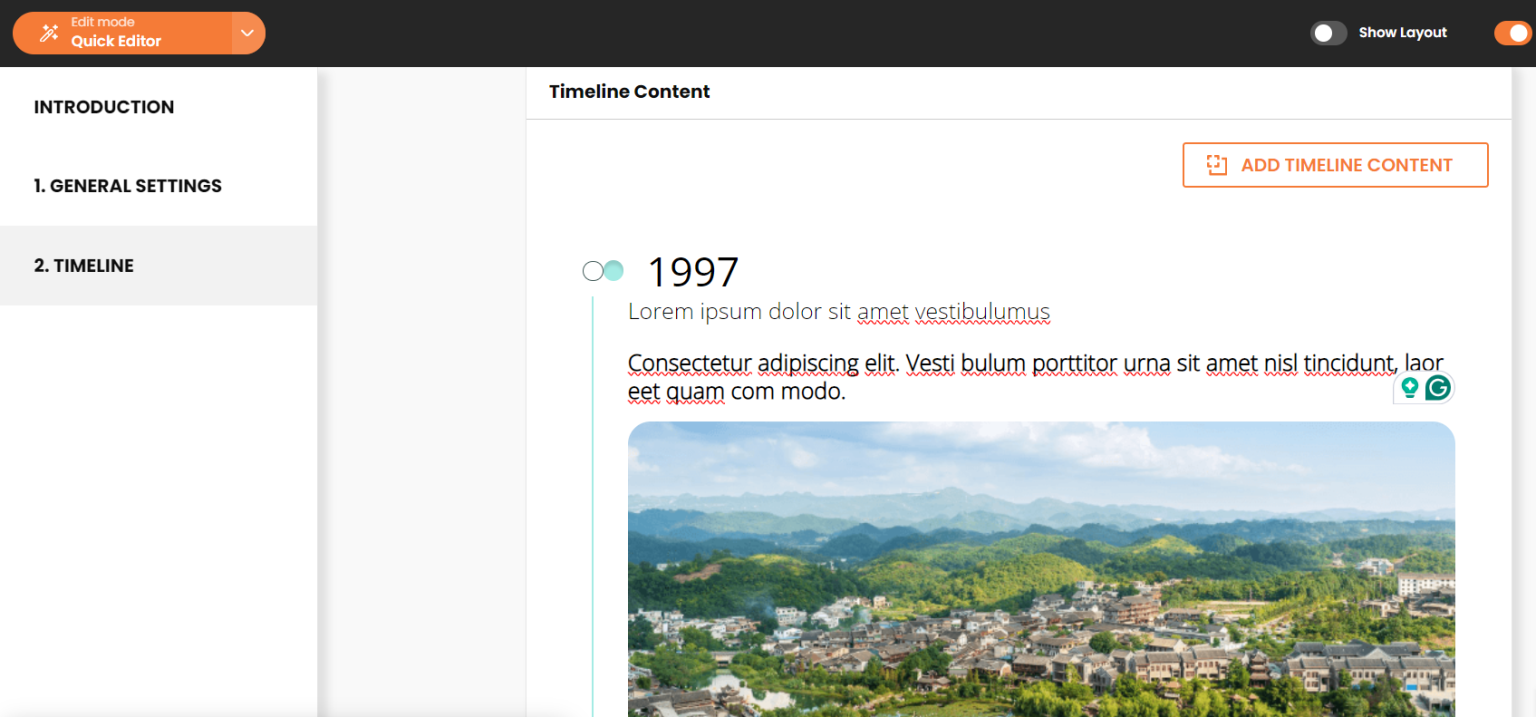Expand the Edit mode dropdown arrow
The width and height of the screenshot is (1536, 717).
click(247, 33)
